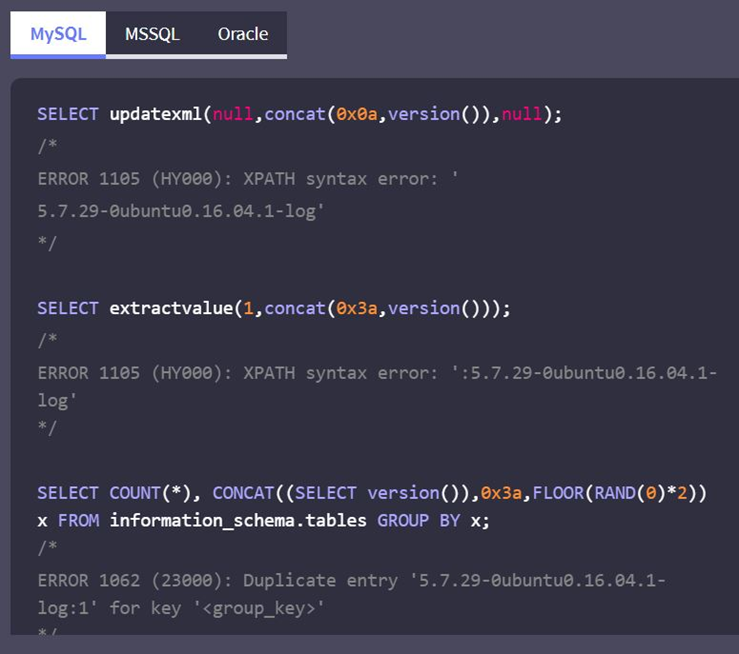Click the 'RAND' function text
The image size is (739, 654).
point(615,493)
